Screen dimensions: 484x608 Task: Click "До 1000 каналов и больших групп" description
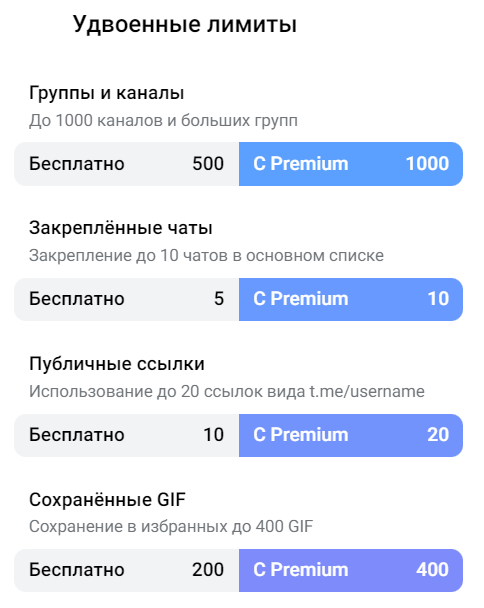(163, 121)
